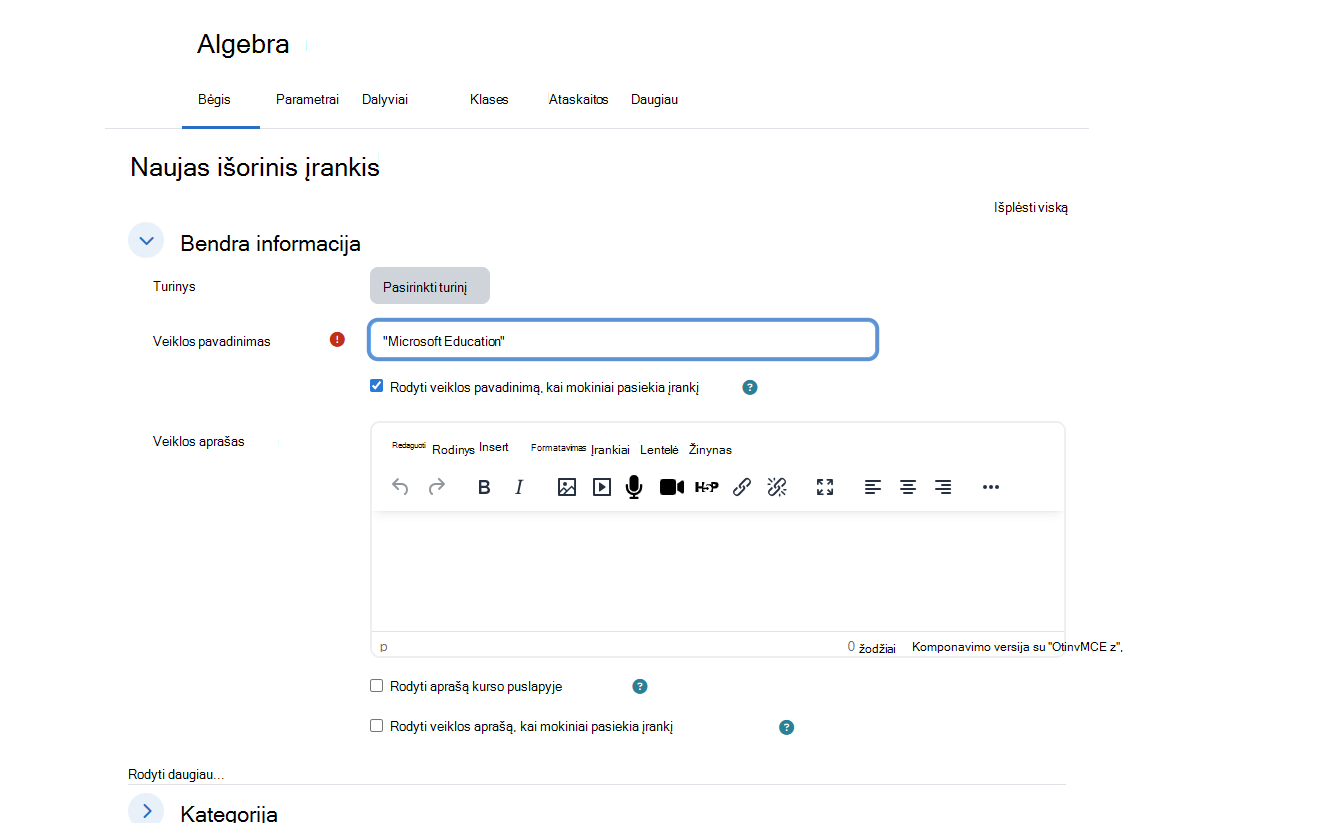Switch to the Bėgis tab
The height and width of the screenshot is (823, 1324).
214,100
